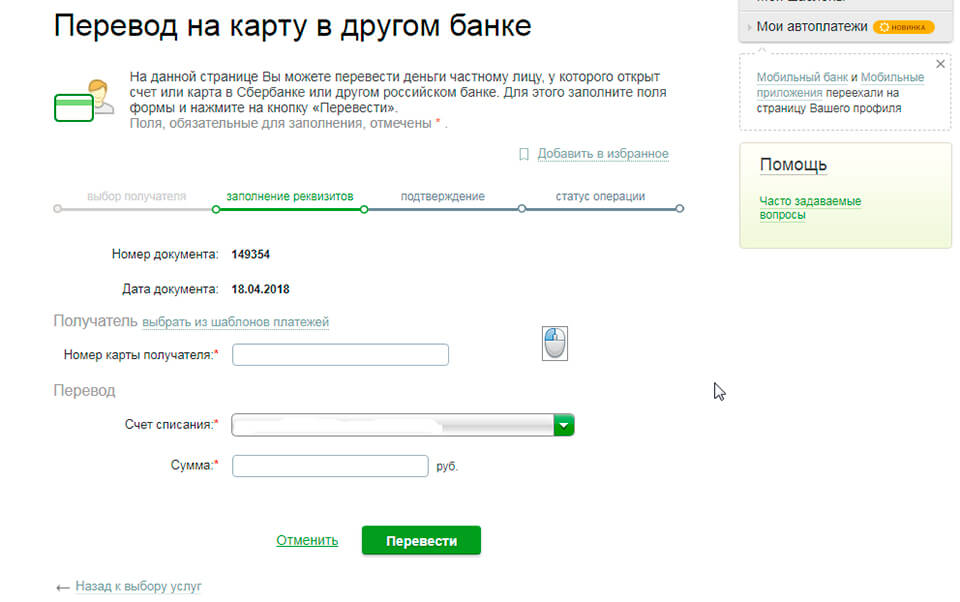Click the card-and-person transfer icon
Image resolution: width=960 pixels, height=602 pixels.
click(84, 100)
